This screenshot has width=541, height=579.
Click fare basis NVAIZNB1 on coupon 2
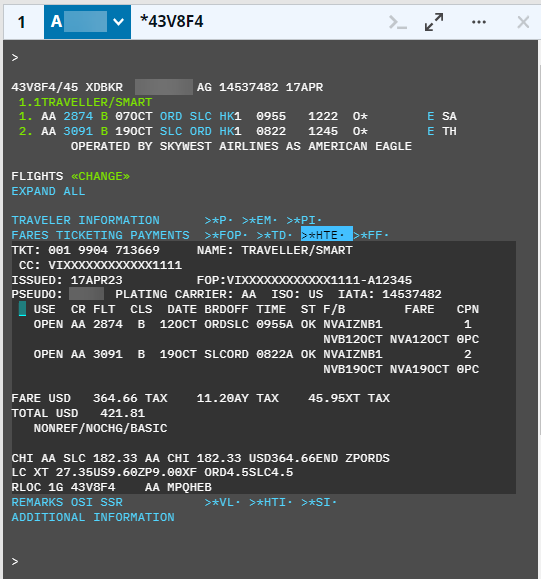(353, 354)
